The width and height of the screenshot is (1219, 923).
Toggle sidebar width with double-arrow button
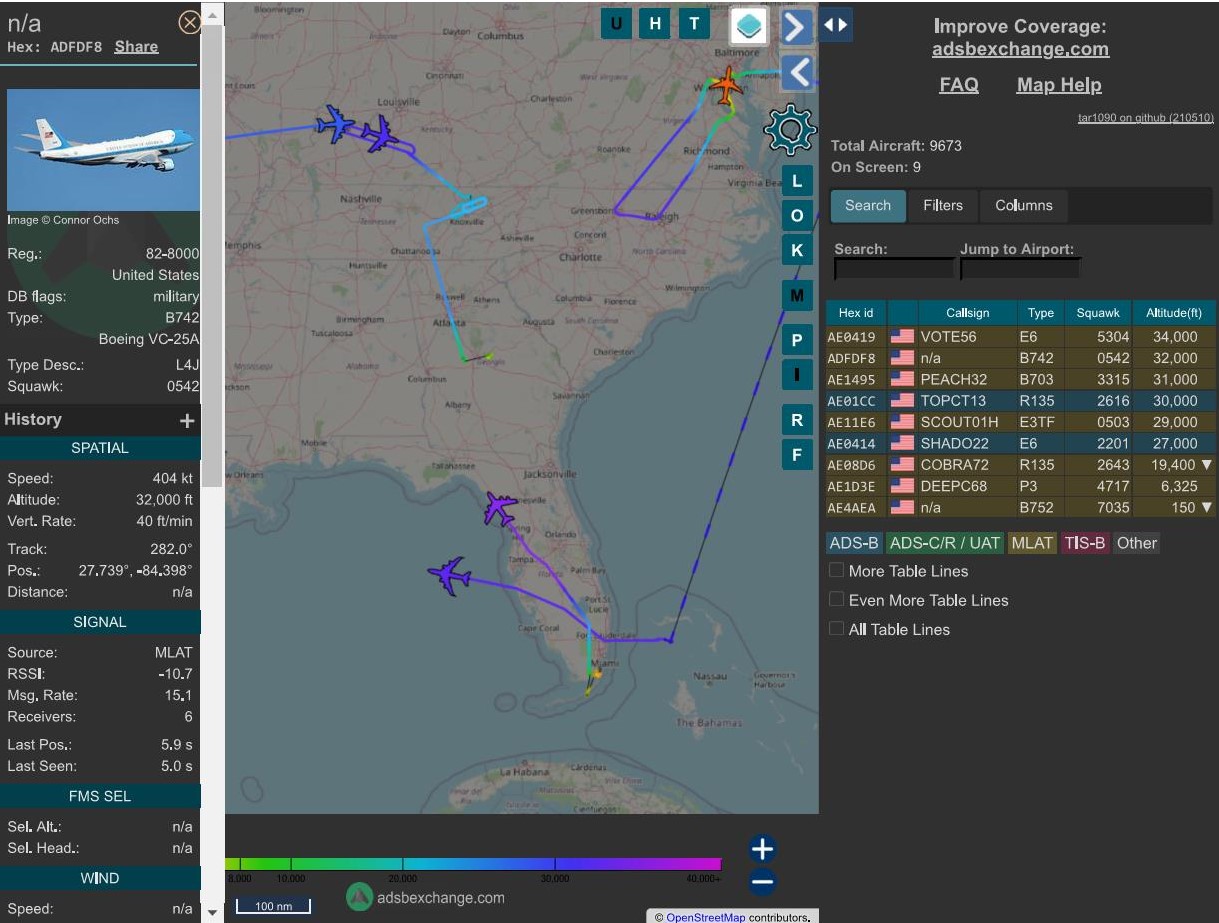point(836,25)
